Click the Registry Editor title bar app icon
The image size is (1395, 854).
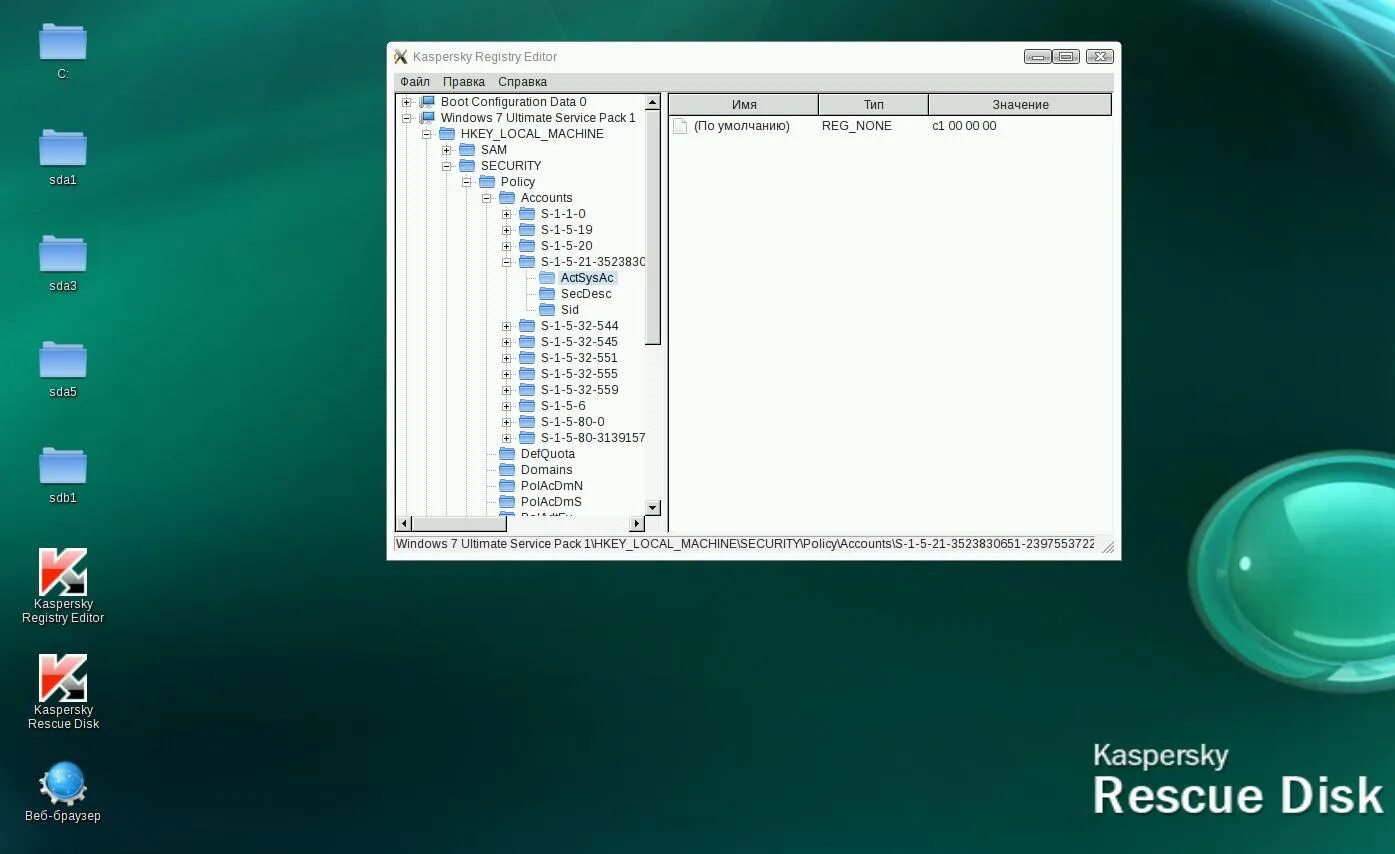click(401, 57)
